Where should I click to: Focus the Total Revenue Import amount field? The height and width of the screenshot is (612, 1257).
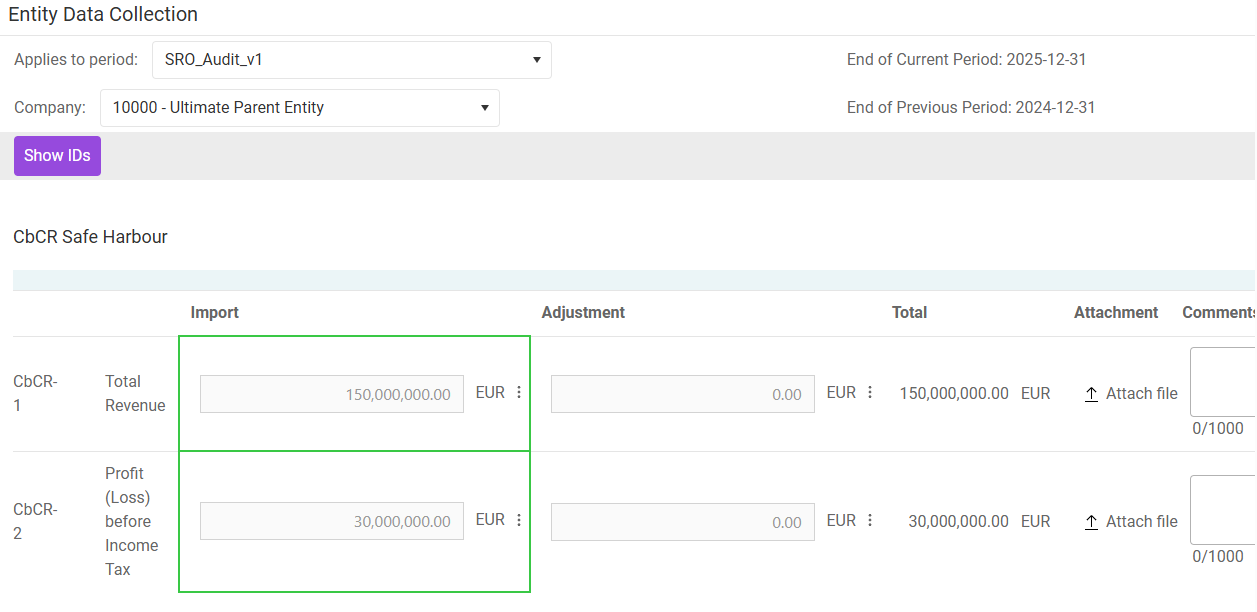pyautogui.click(x=331, y=394)
